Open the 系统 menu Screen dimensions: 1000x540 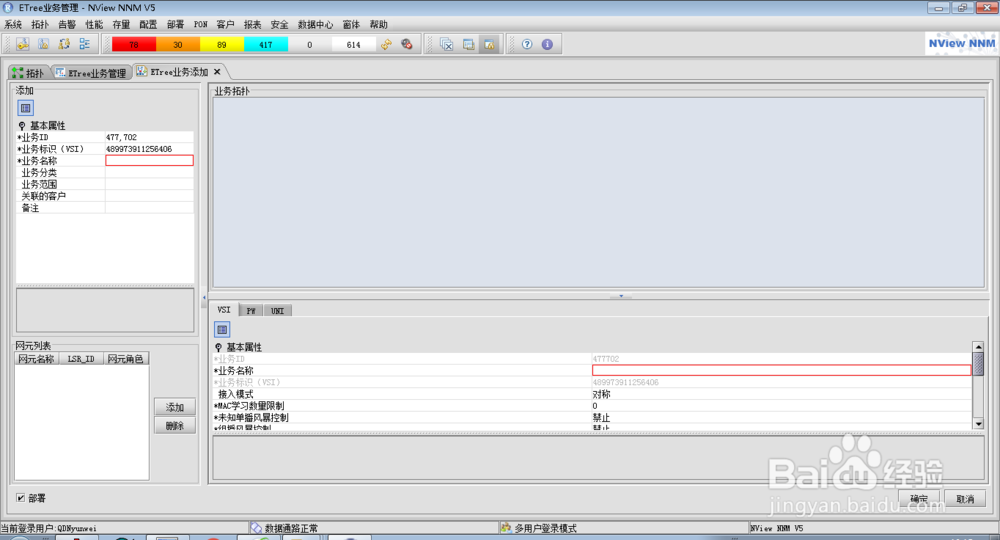pos(13,24)
